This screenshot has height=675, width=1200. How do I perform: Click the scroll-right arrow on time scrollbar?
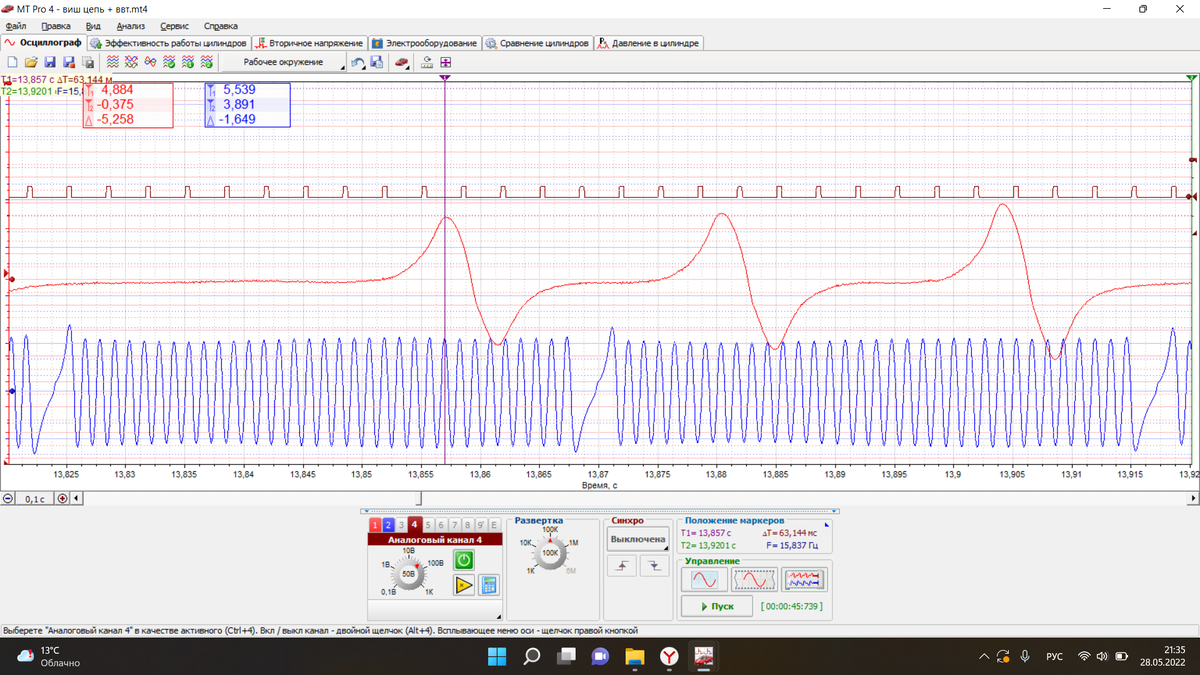pos(1192,497)
